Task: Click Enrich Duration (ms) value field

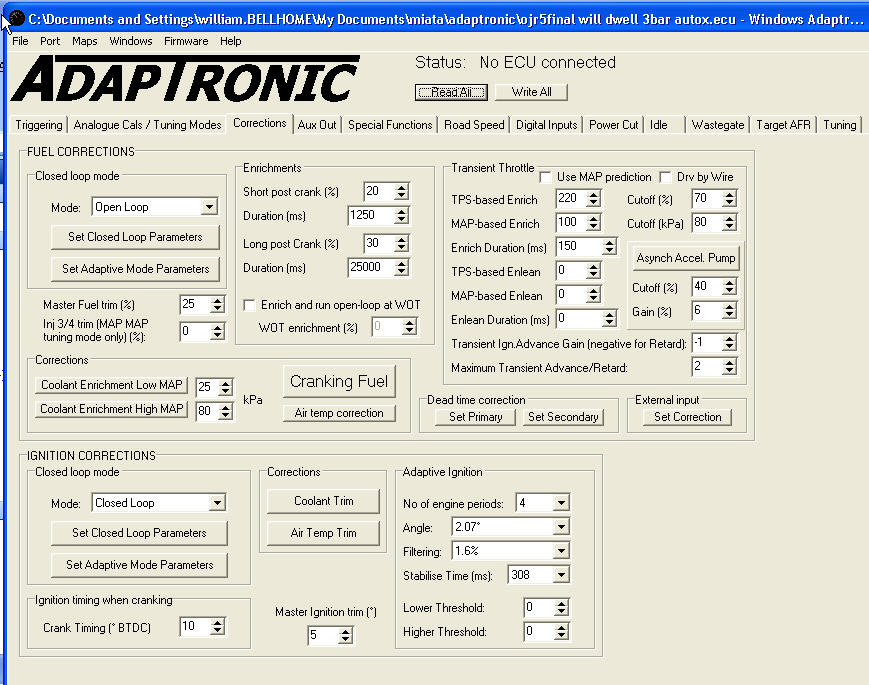Action: pos(579,247)
